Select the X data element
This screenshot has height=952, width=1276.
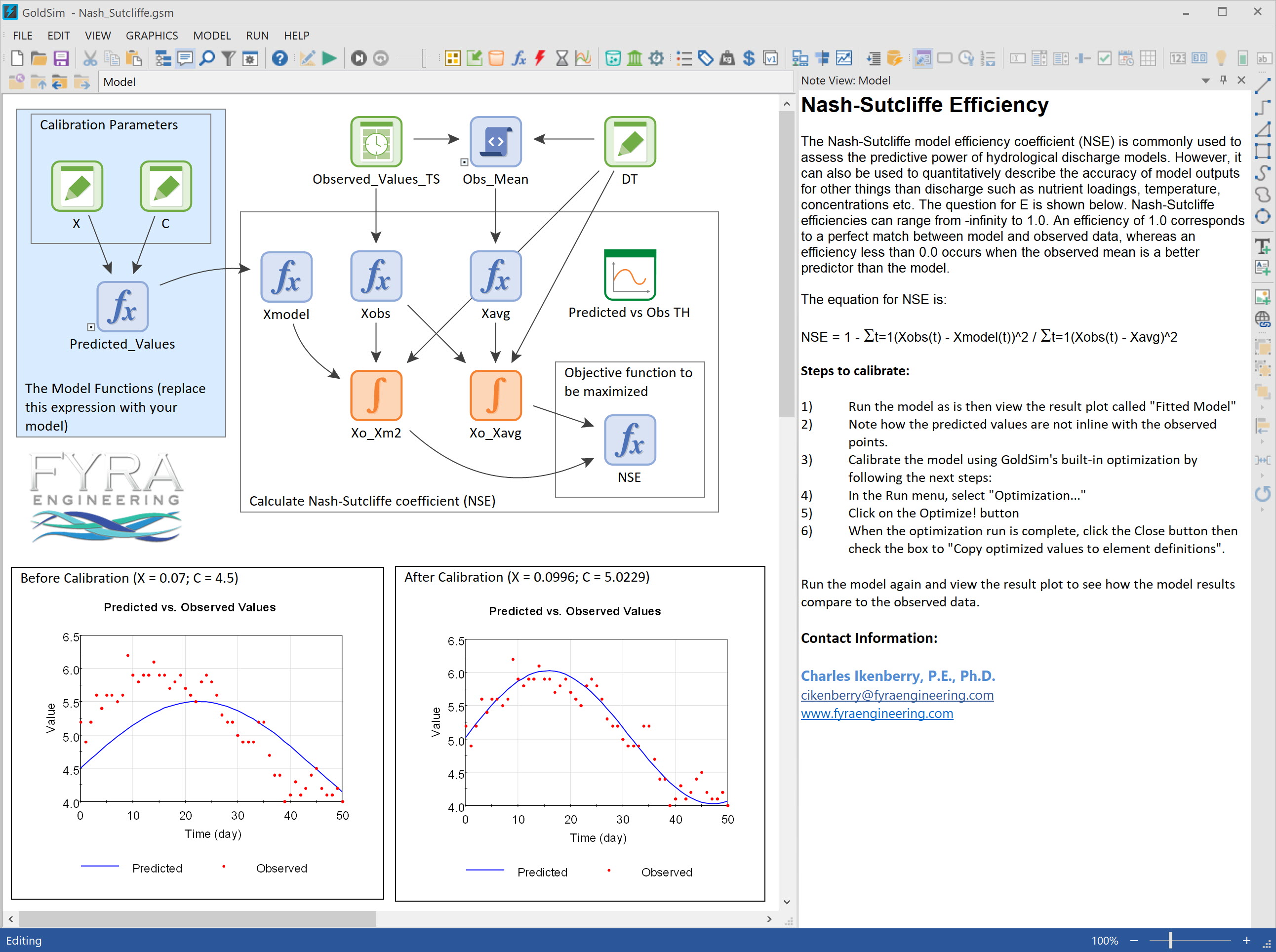click(x=77, y=186)
